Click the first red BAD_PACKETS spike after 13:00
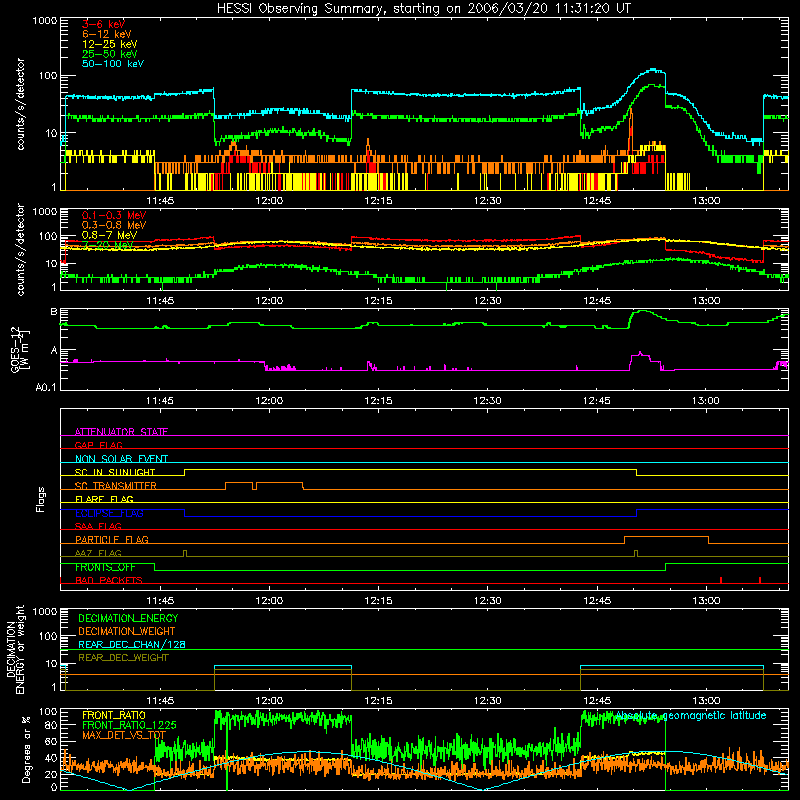This screenshot has height=800, width=800. coord(720,580)
